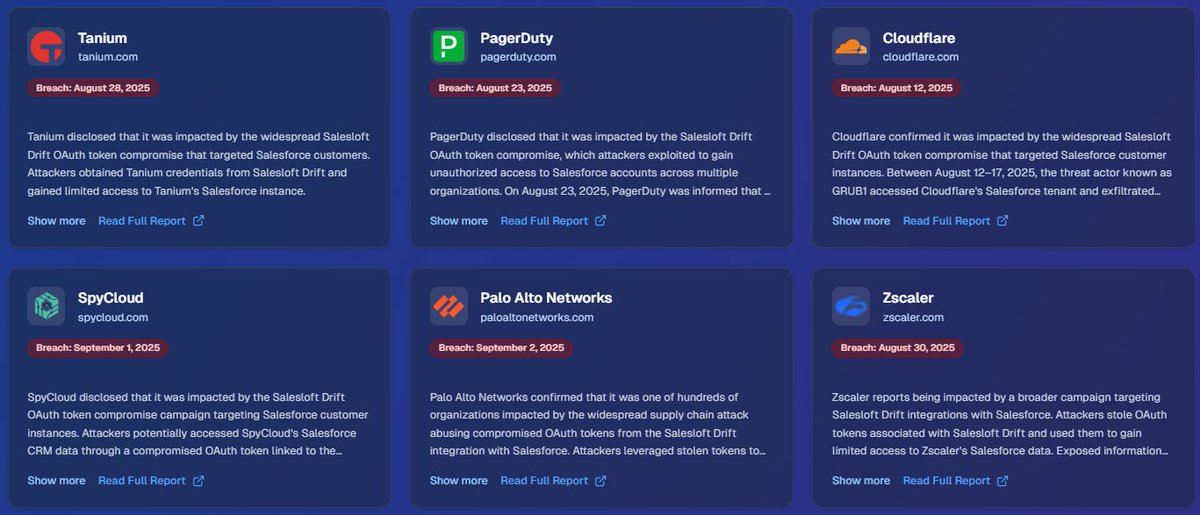Viewport: 1200px width, 515px height.
Task: Click the Breach: August 30, 2025 badge
Action: (898, 348)
